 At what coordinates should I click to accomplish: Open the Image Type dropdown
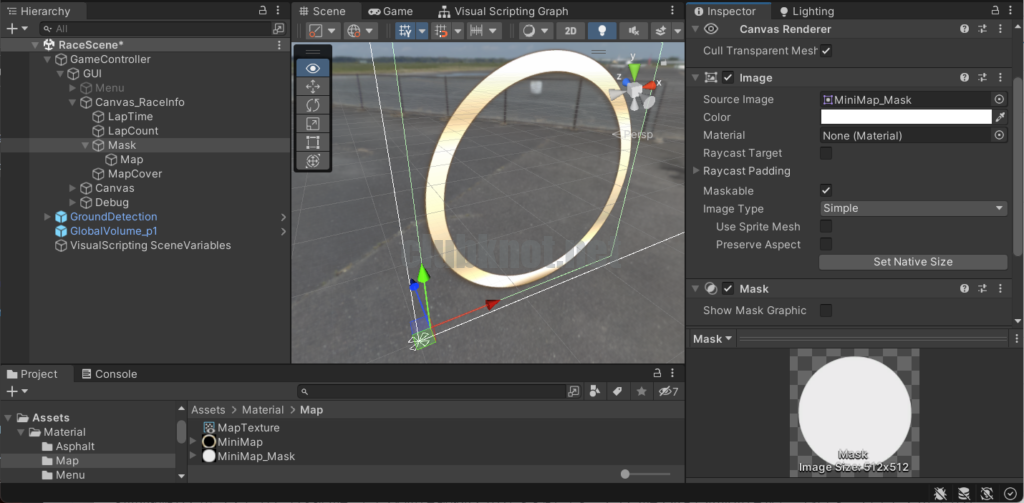[913, 208]
